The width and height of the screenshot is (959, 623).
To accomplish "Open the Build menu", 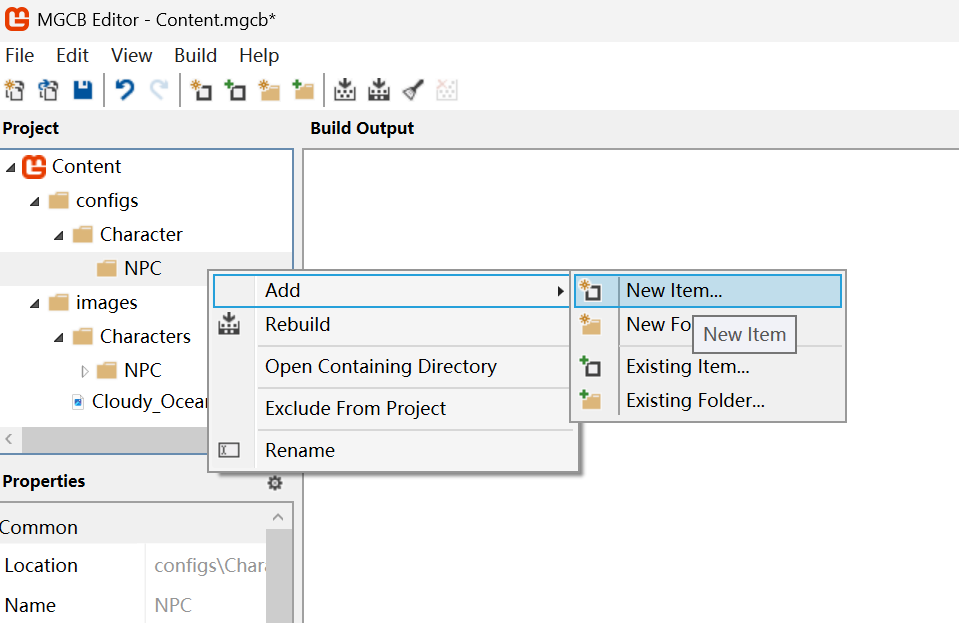I will [x=196, y=56].
